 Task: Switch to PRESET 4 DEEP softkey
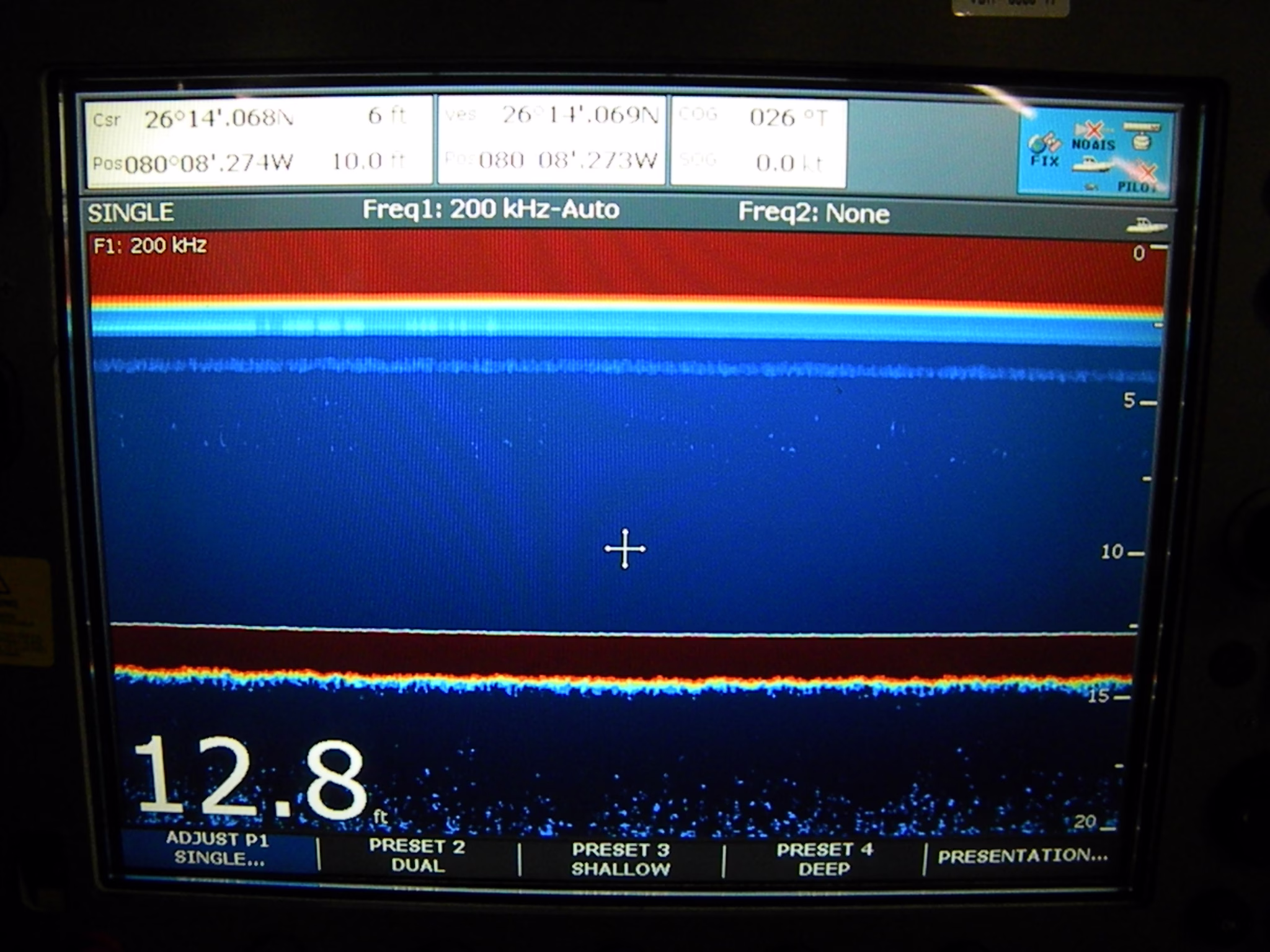[824, 859]
